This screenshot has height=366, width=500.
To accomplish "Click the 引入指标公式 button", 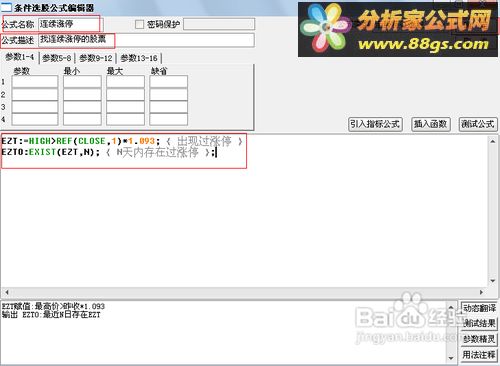I will coord(375,124).
